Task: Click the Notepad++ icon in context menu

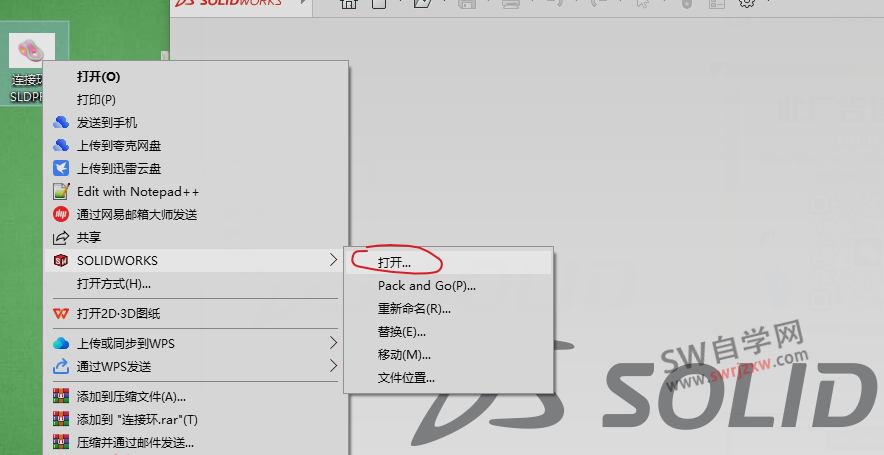Action: (x=61, y=191)
